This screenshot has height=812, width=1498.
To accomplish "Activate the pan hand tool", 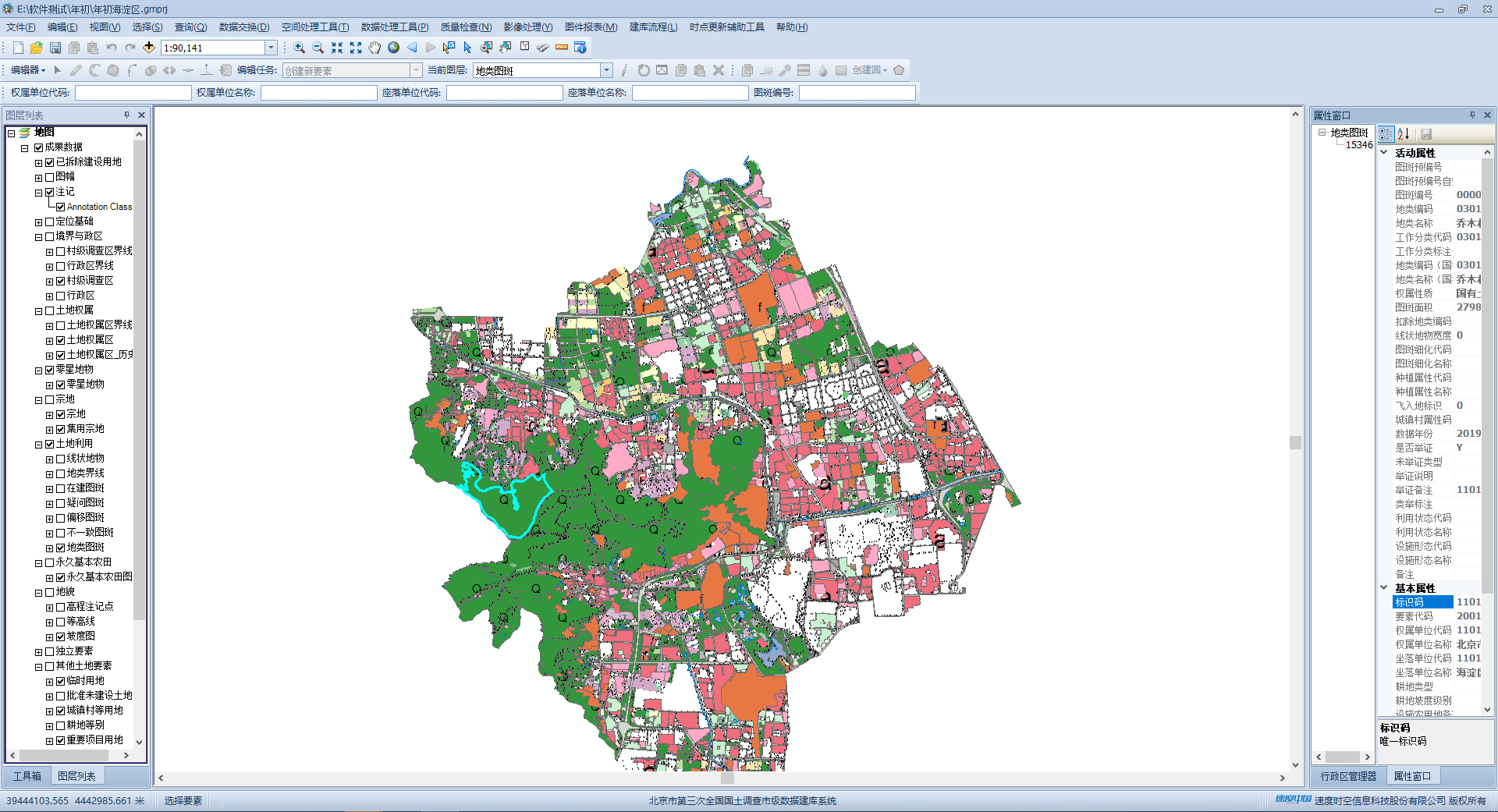I will (374, 48).
